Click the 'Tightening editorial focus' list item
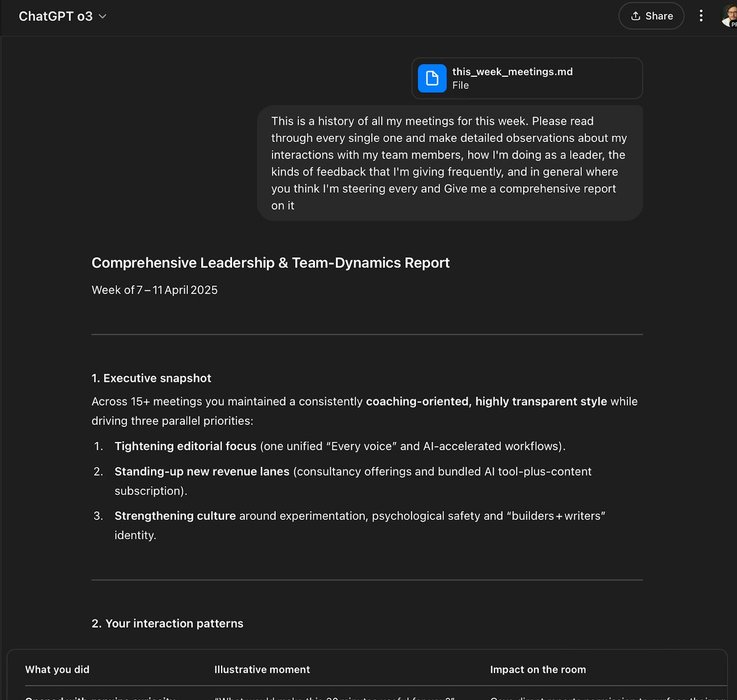This screenshot has width=737, height=700. (x=186, y=446)
